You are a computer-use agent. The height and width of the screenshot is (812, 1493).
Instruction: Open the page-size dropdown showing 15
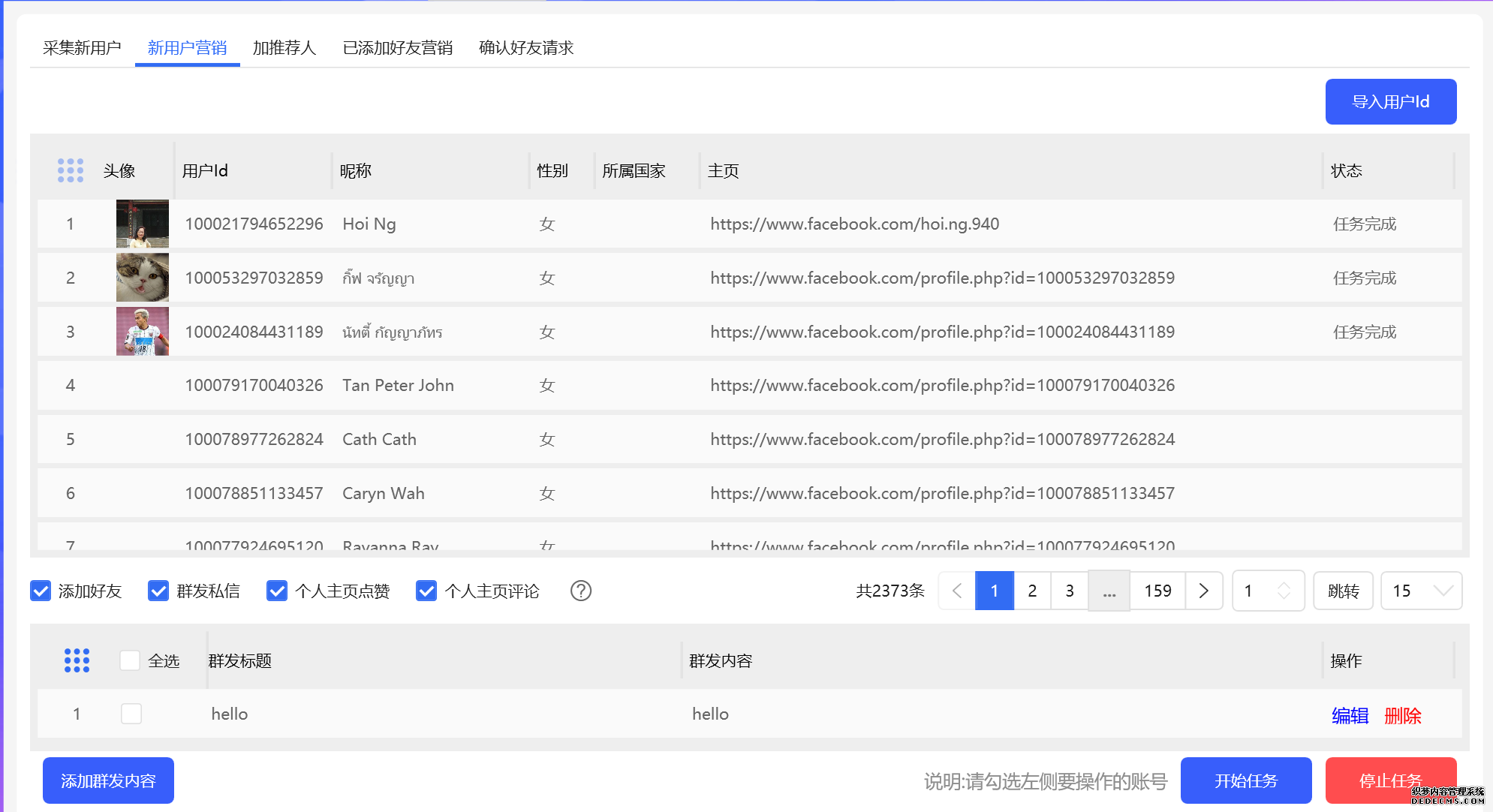[1420, 591]
